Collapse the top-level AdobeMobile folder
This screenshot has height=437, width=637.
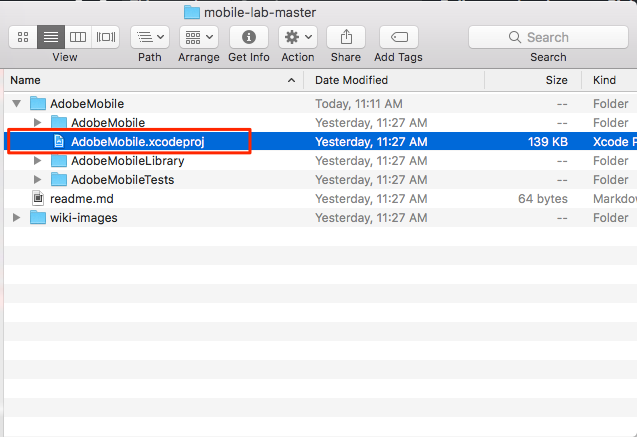(x=17, y=104)
